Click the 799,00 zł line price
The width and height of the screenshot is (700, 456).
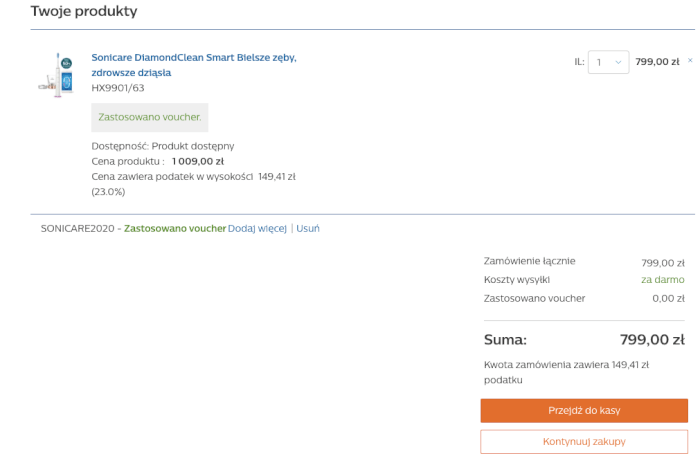(x=657, y=62)
